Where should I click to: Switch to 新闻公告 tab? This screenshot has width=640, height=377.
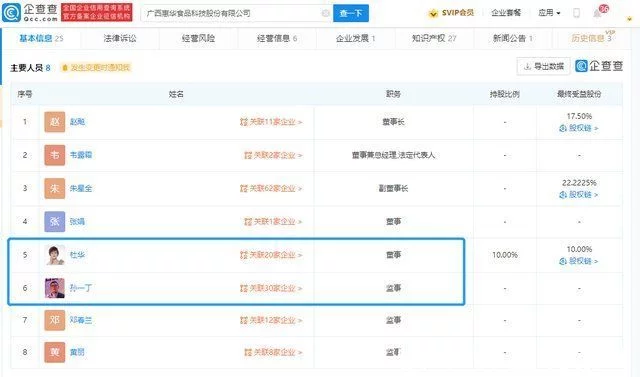coord(512,38)
